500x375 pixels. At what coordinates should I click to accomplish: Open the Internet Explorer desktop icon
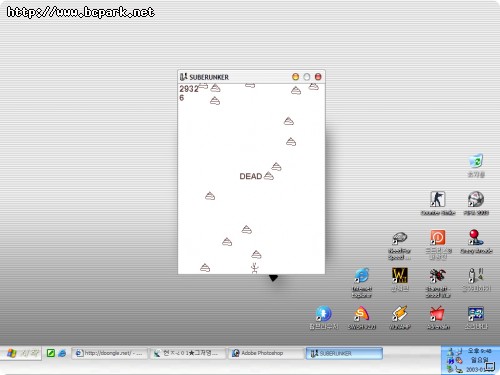click(362, 282)
